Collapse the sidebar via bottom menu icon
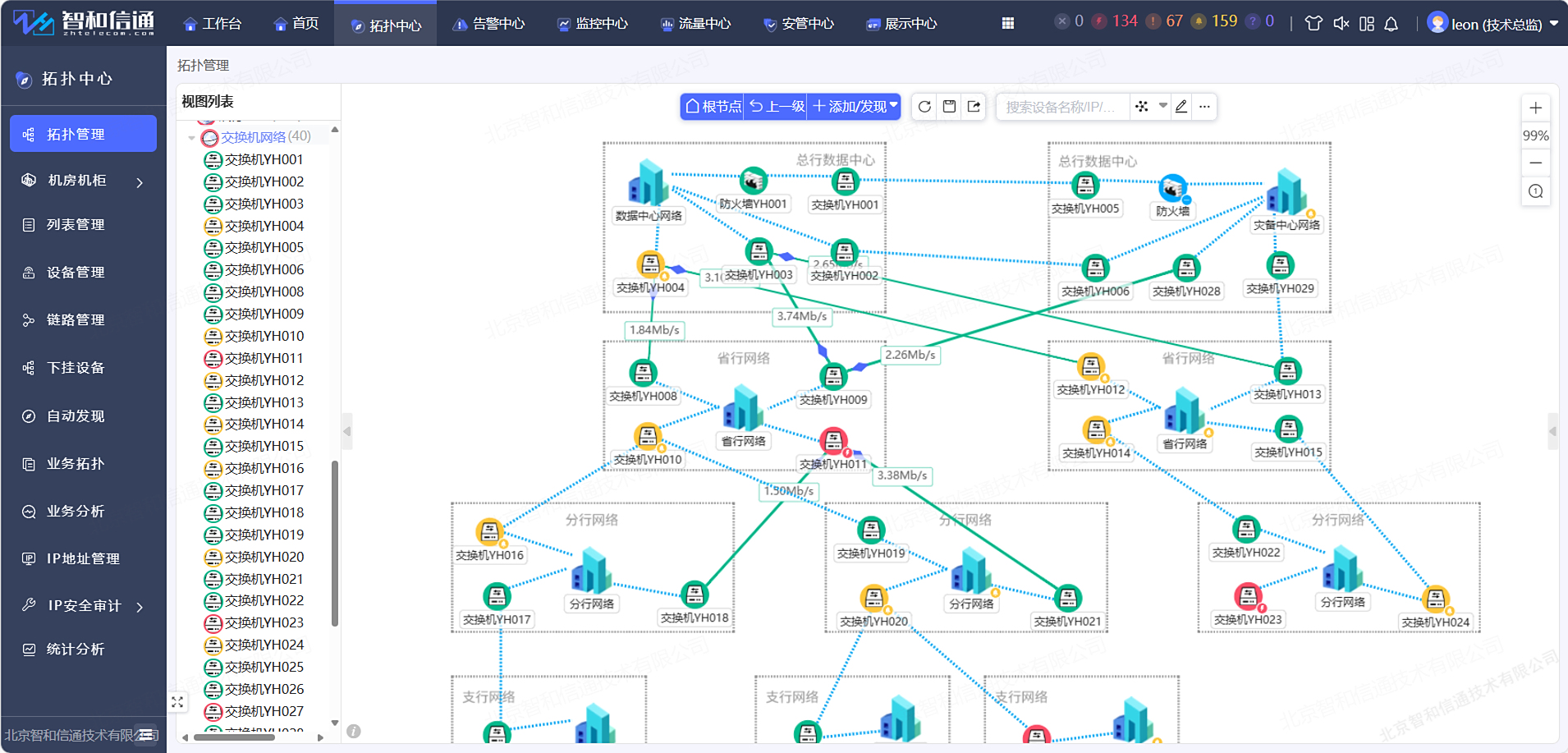Image resolution: width=1568 pixels, height=753 pixels. tap(147, 735)
